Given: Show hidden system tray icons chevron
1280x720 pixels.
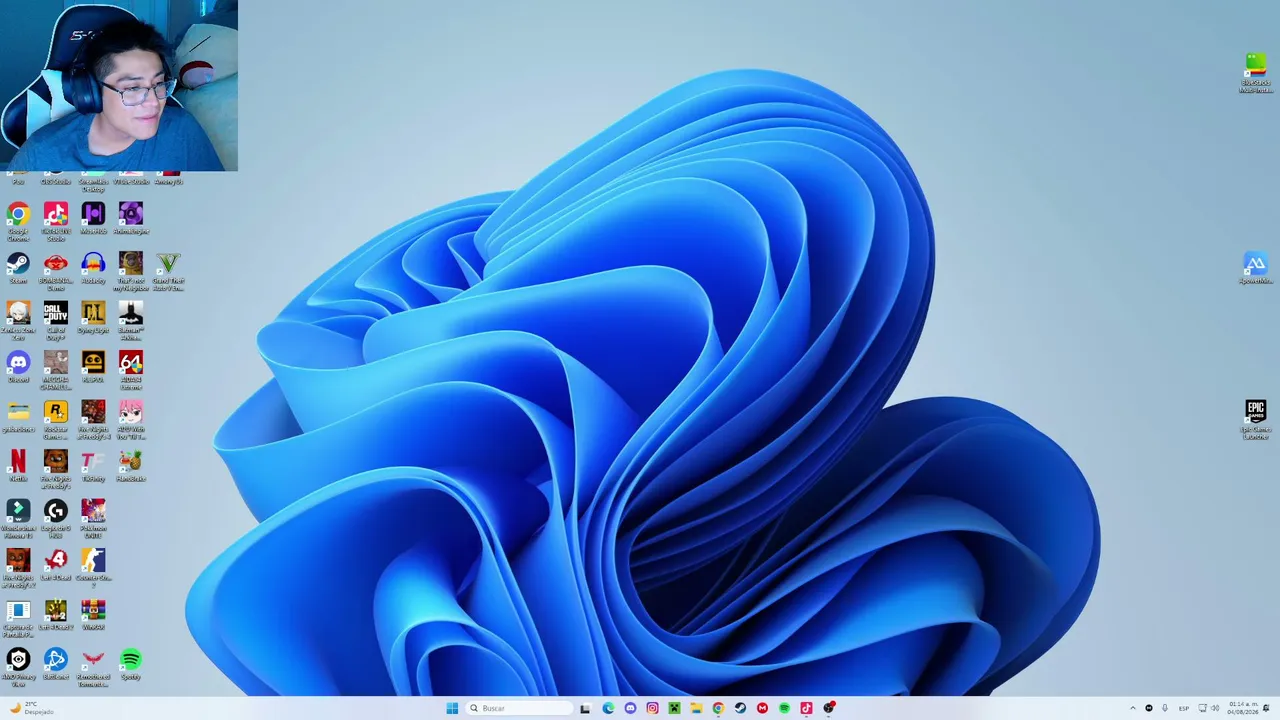Looking at the screenshot, I should (x=1133, y=708).
